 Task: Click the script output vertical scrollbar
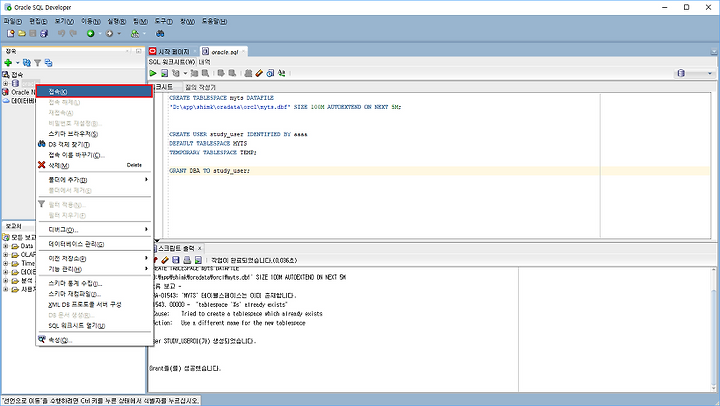714,329
